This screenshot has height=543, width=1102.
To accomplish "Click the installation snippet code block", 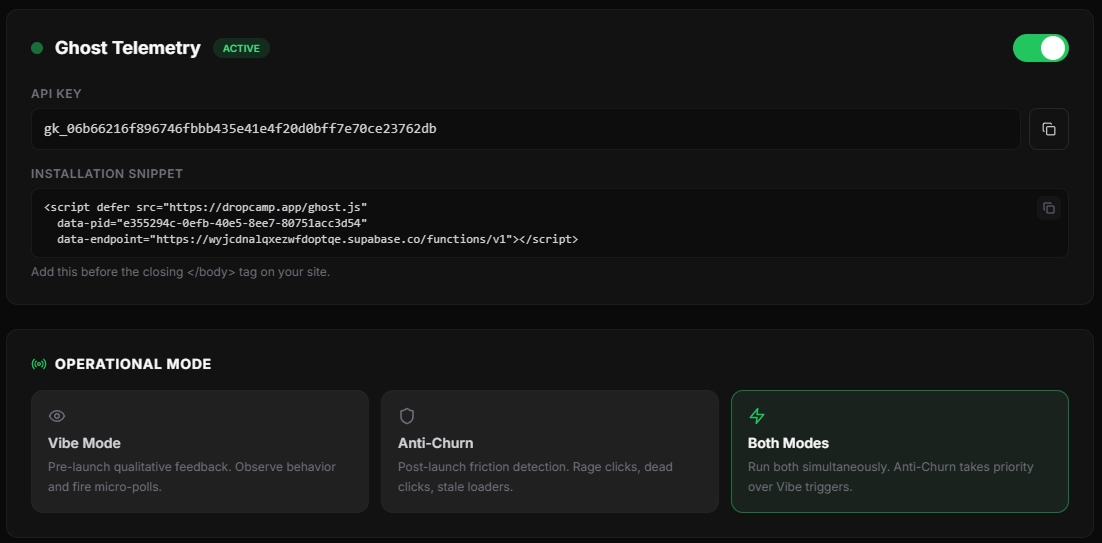I will pyautogui.click(x=550, y=223).
